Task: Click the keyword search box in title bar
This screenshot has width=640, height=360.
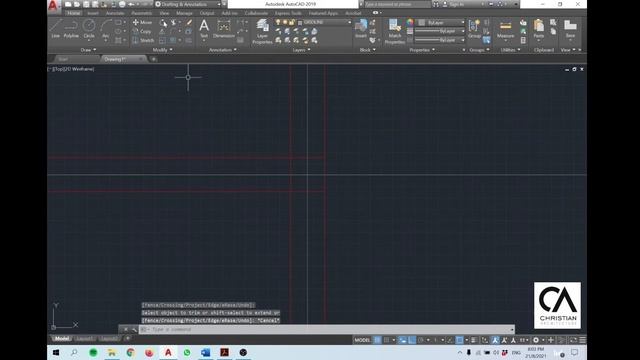Action: [x=397, y=4]
